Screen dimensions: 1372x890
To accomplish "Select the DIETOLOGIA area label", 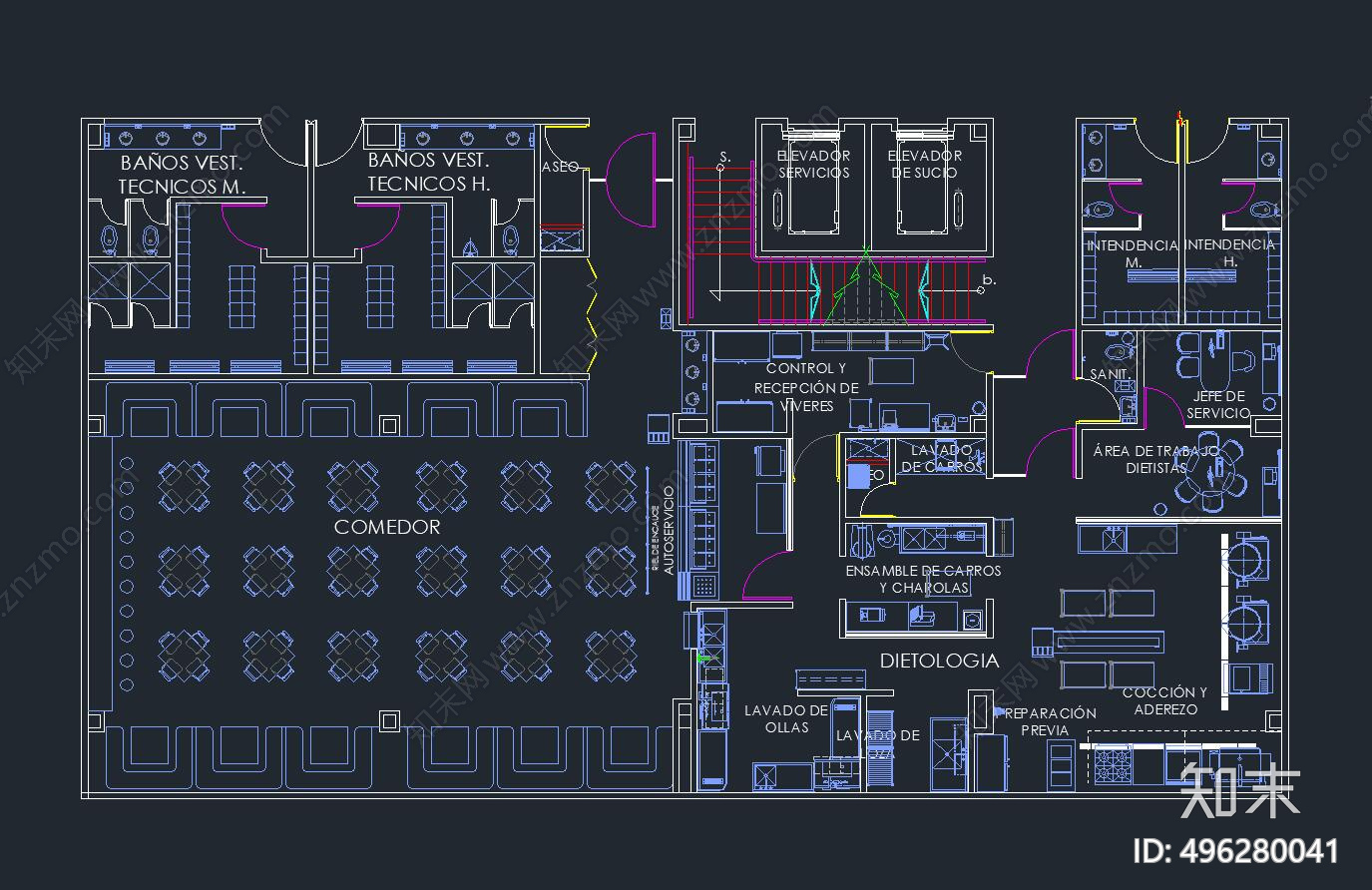I will [x=939, y=661].
